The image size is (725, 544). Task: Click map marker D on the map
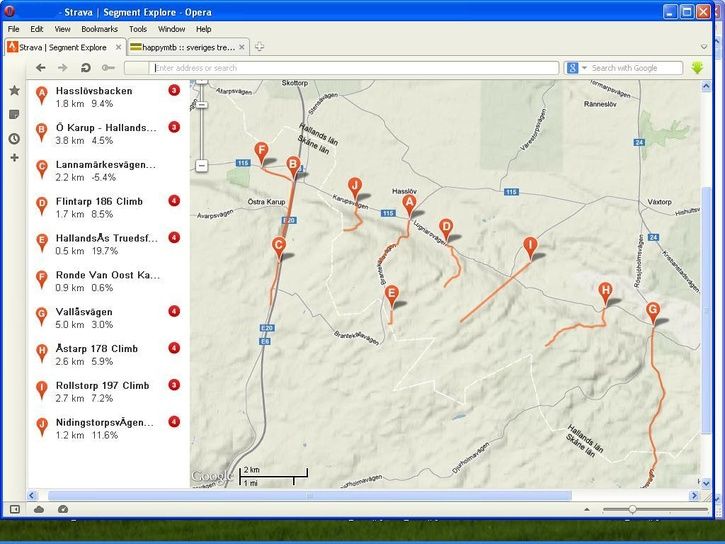point(446,230)
